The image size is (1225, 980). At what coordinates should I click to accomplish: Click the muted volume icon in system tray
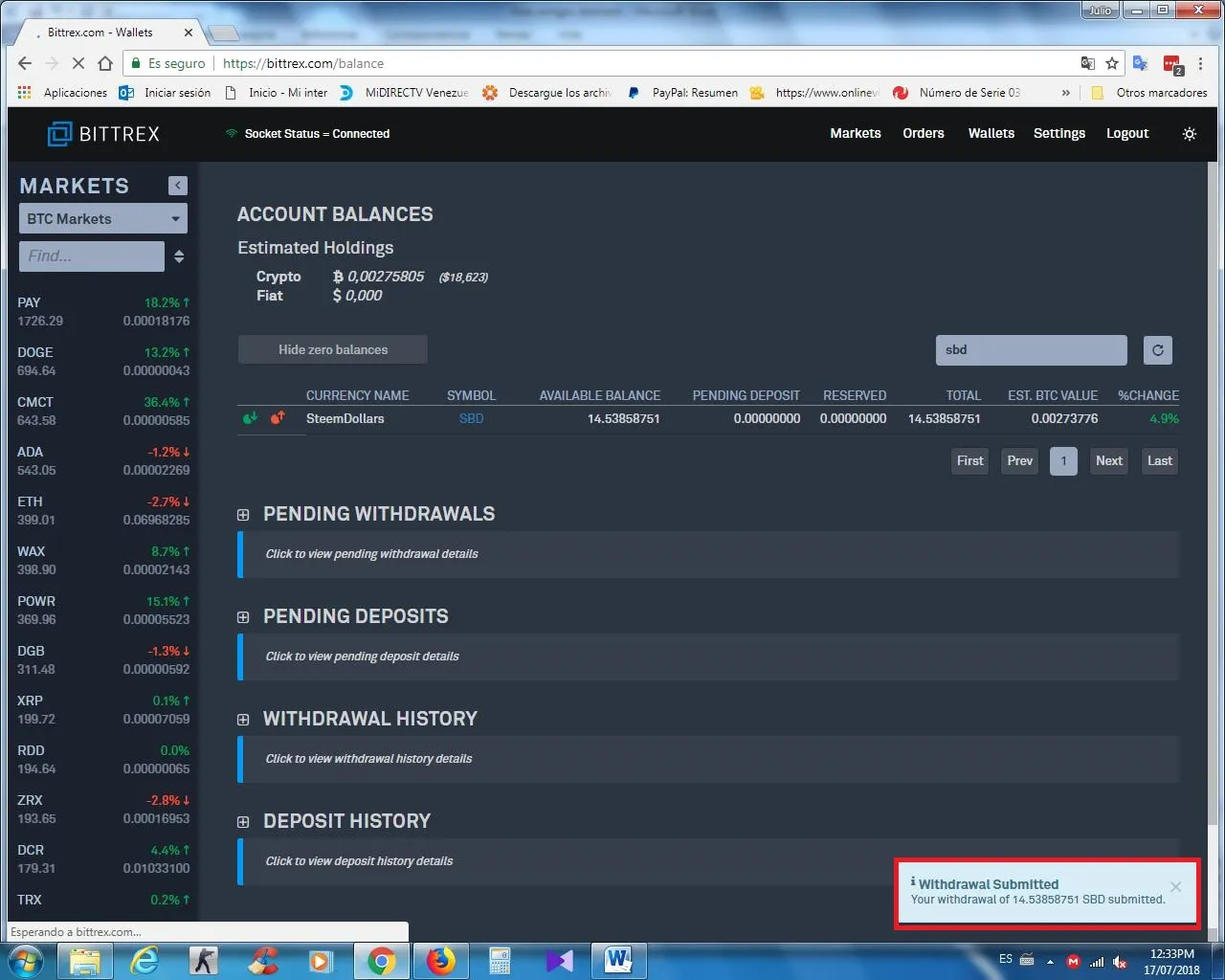(1120, 962)
